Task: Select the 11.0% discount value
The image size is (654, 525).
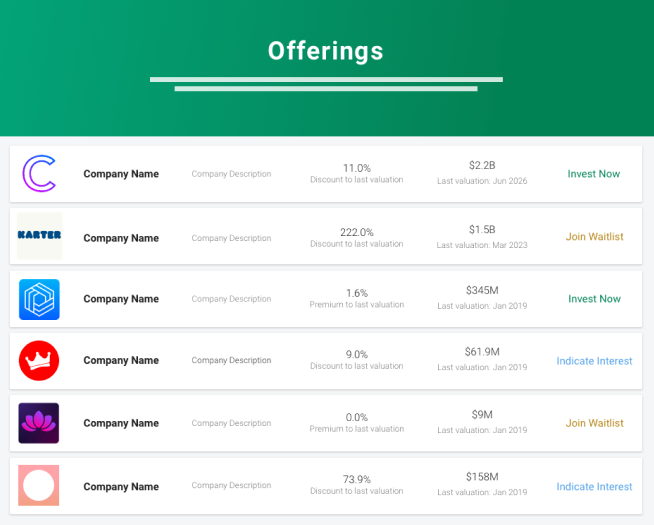Action: click(x=357, y=168)
